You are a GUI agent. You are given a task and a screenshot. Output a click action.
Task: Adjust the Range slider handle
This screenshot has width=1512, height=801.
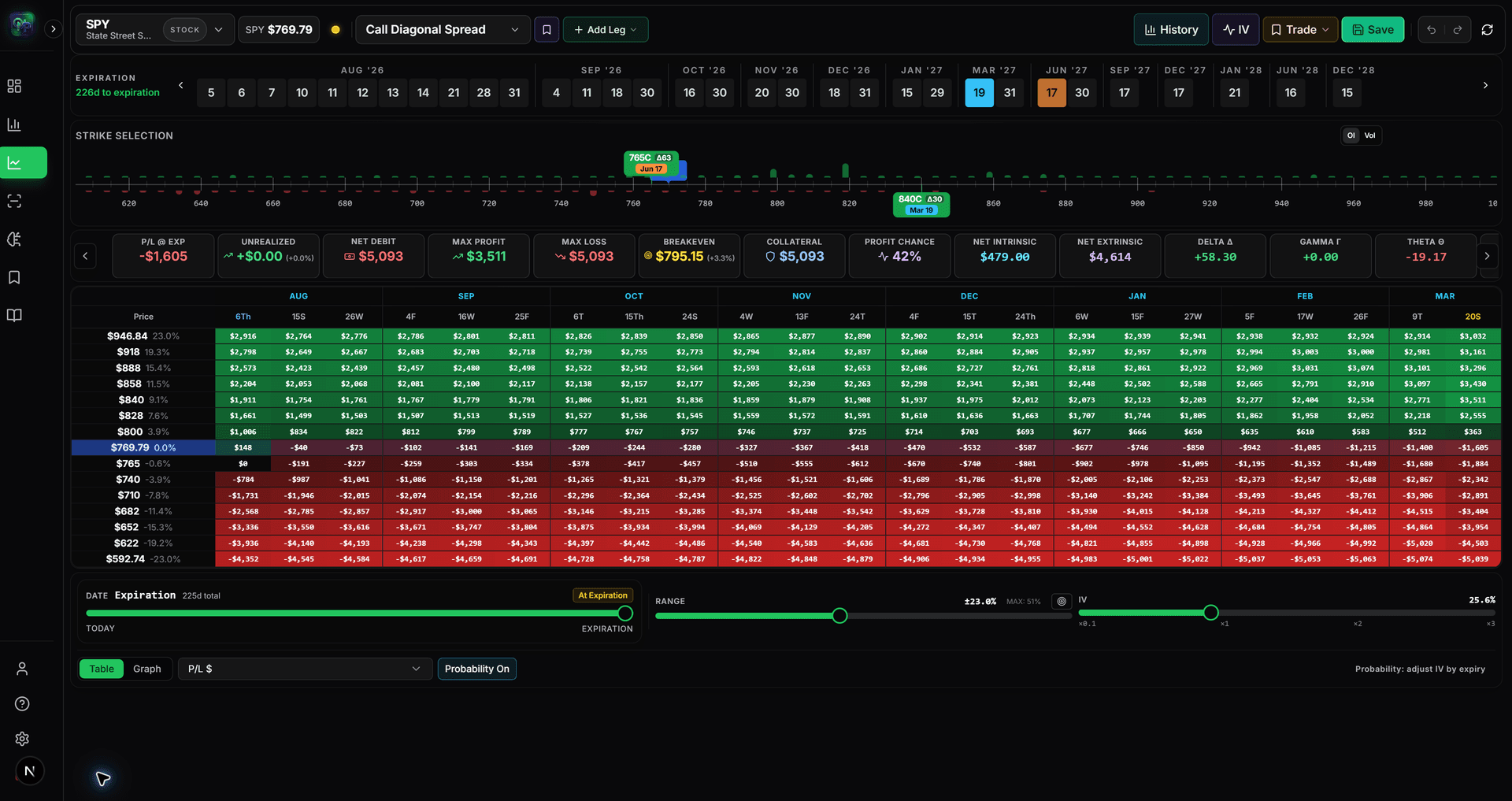tap(839, 616)
